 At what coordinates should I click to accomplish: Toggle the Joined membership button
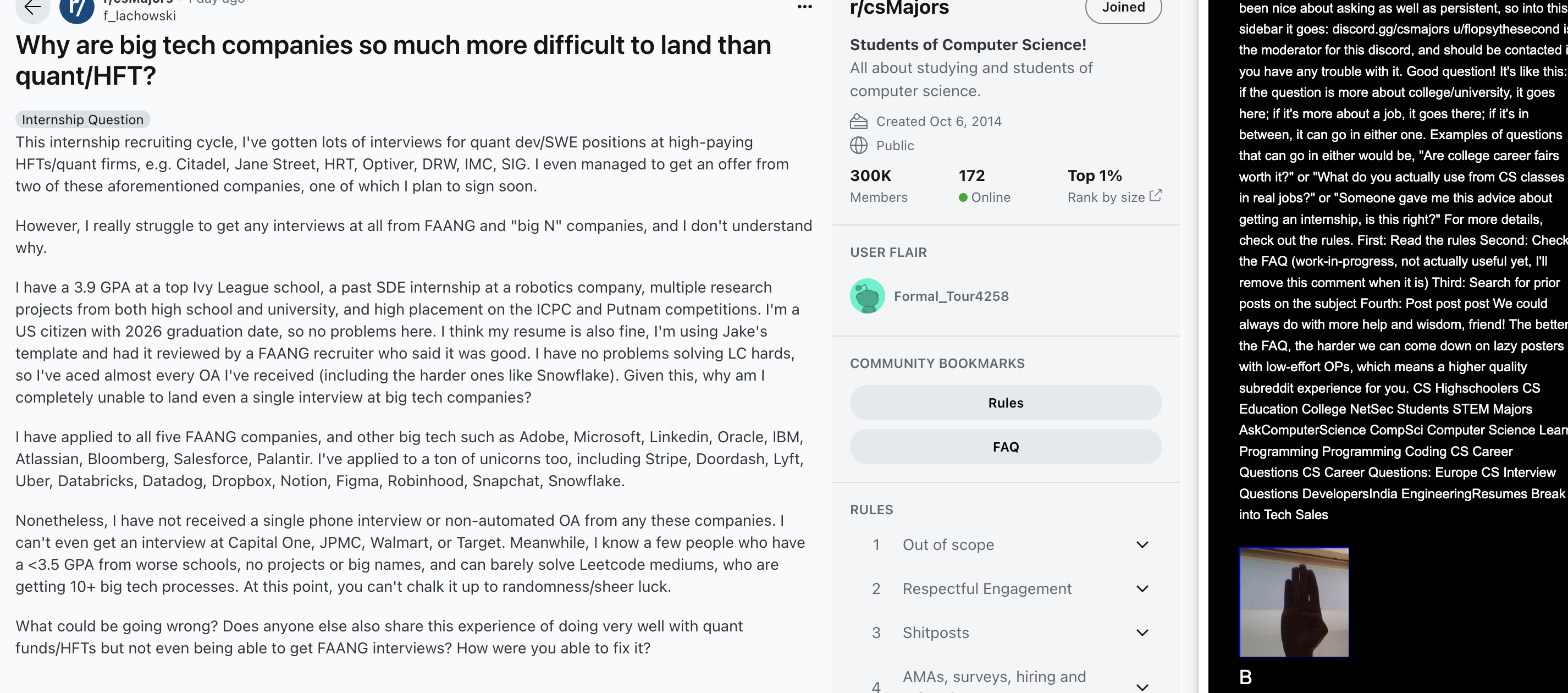click(1123, 8)
